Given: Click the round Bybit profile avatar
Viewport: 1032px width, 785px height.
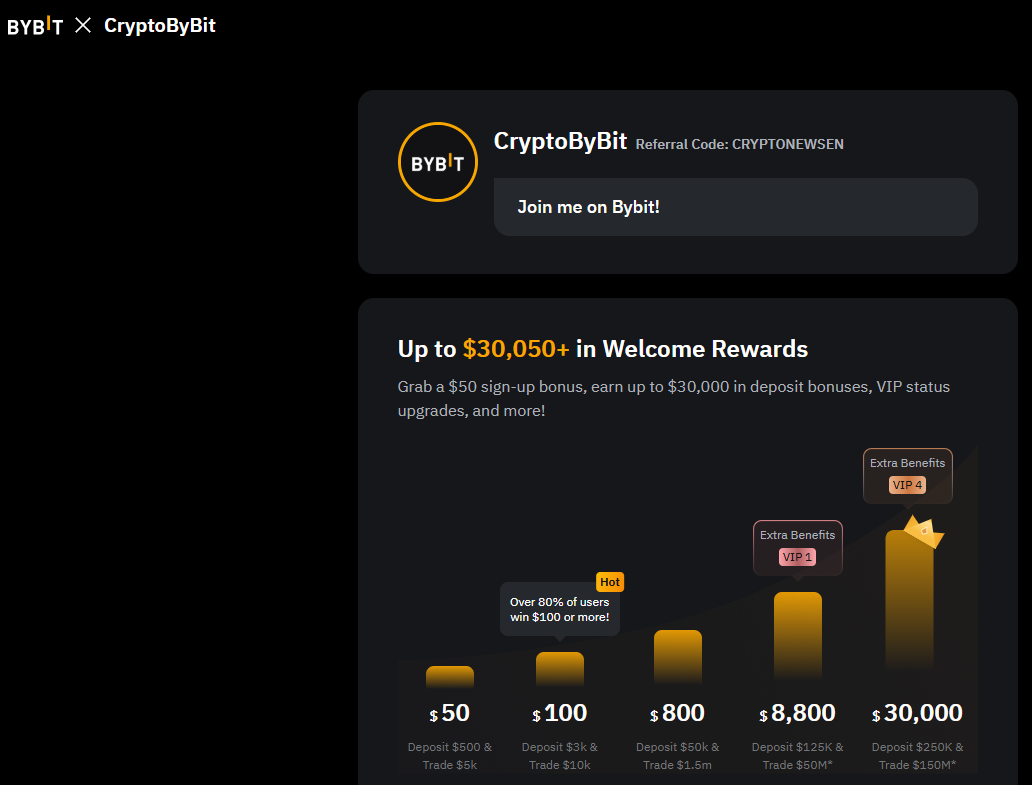Looking at the screenshot, I should 437,162.
